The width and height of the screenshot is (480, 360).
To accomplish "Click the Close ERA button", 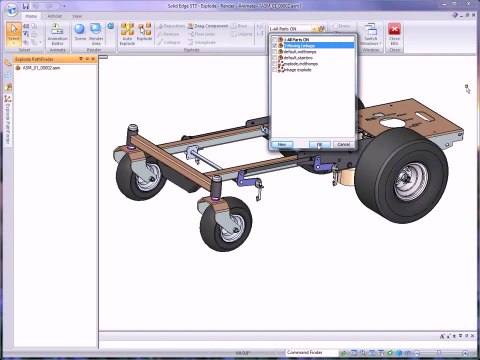I will (394, 34).
